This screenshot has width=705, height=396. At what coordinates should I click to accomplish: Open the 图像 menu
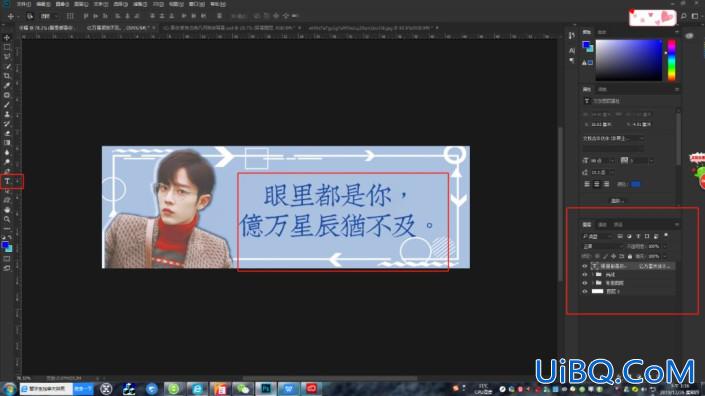62,4
